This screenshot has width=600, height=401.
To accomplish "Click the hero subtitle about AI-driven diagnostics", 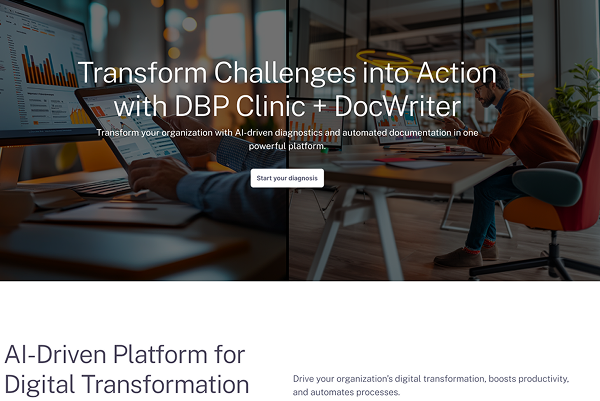I will click(286, 132).
